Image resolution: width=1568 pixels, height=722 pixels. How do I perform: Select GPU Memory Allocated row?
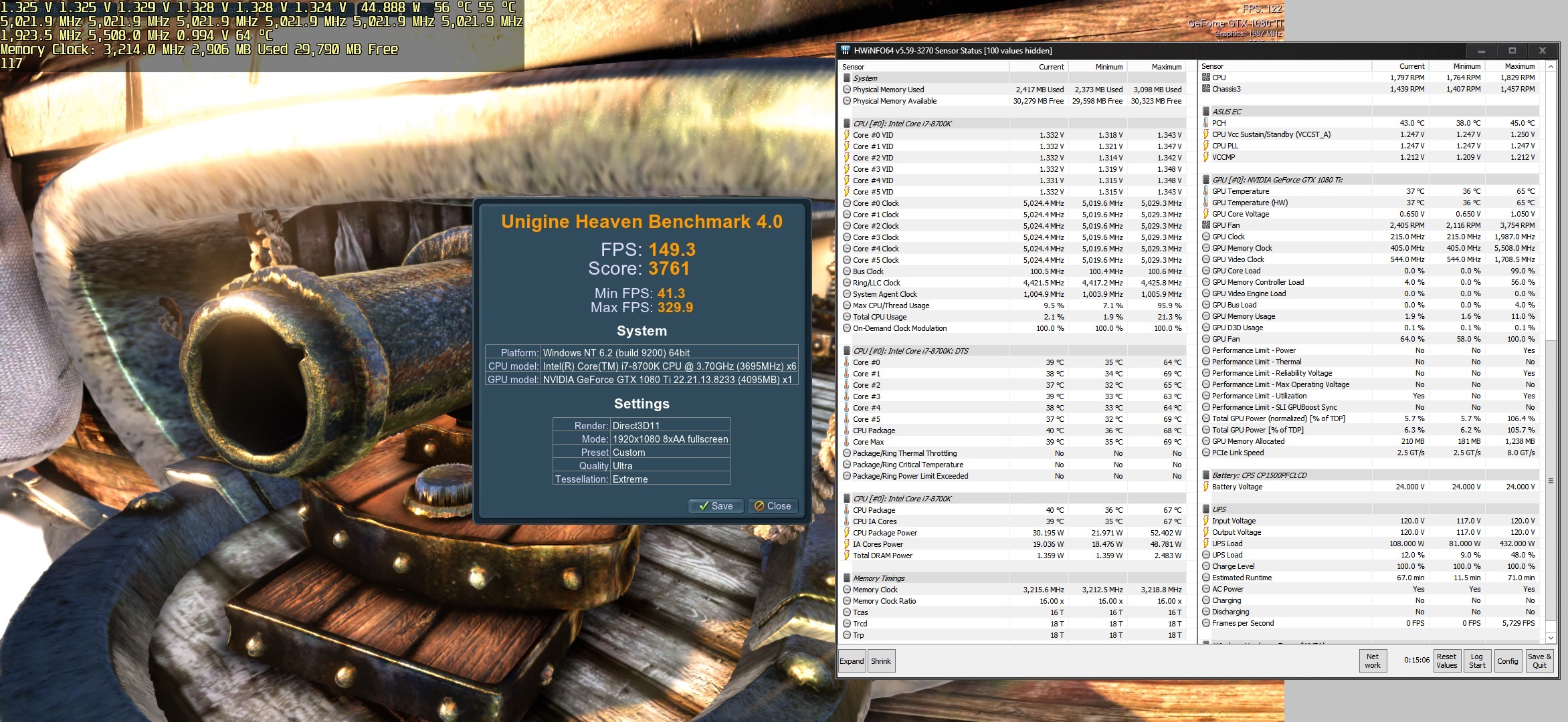click(x=1369, y=441)
